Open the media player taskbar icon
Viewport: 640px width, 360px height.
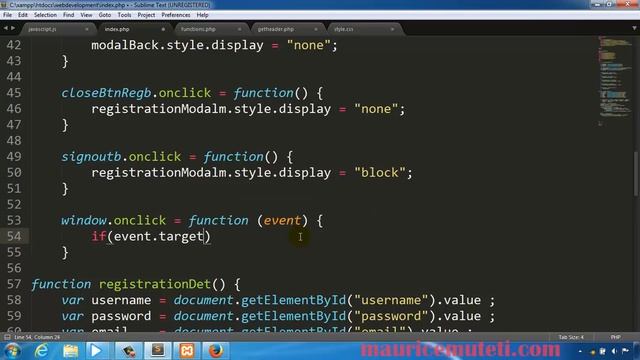coord(96,351)
